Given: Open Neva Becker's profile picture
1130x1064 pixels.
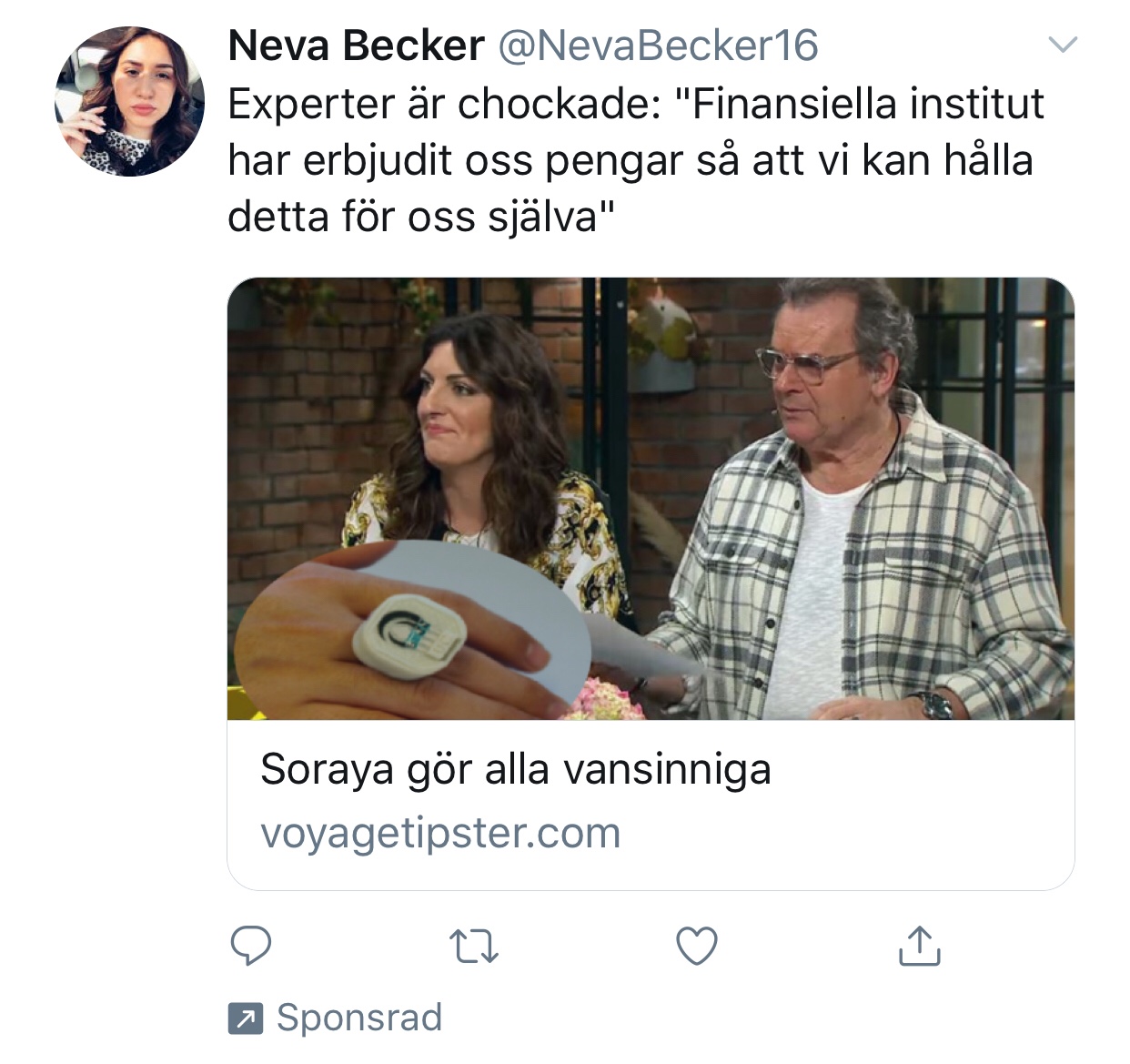Looking at the screenshot, I should click(129, 100).
